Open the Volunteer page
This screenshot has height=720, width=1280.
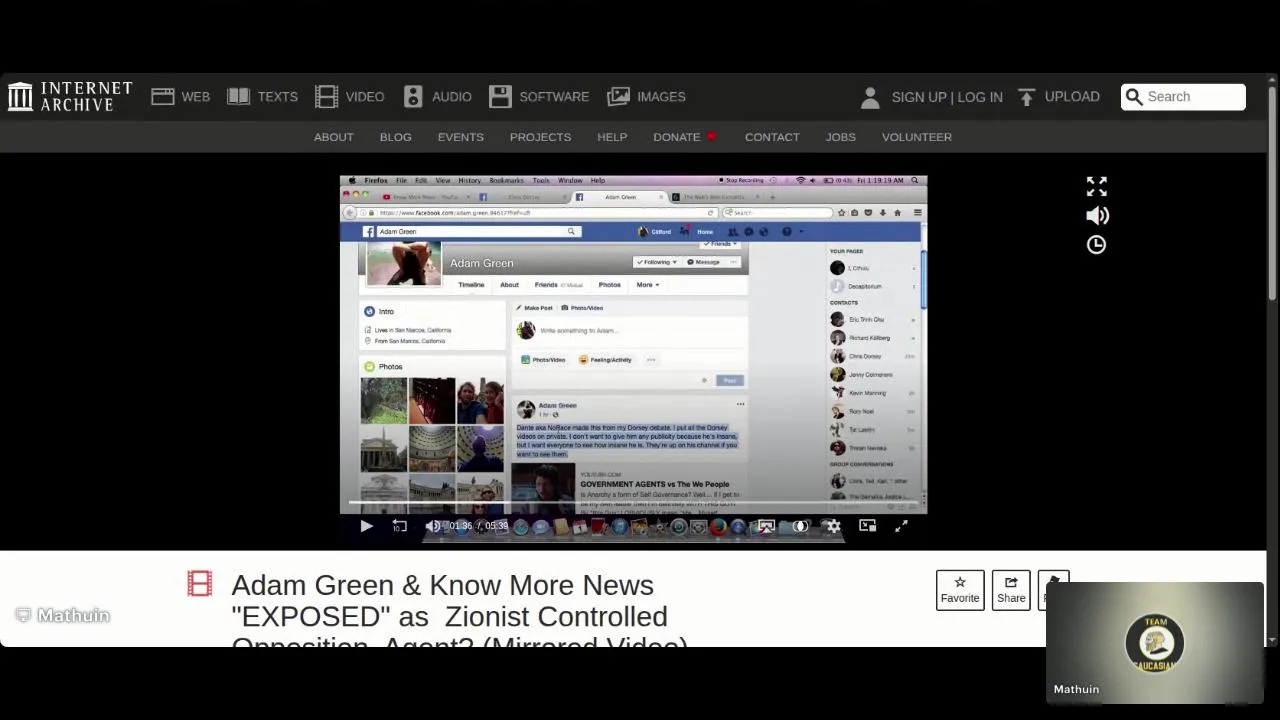[917, 137]
